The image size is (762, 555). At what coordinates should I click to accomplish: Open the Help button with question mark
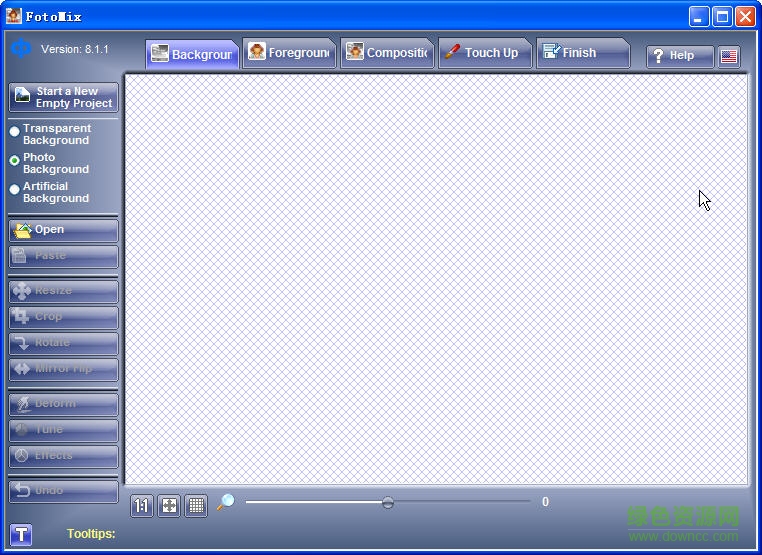click(x=679, y=56)
